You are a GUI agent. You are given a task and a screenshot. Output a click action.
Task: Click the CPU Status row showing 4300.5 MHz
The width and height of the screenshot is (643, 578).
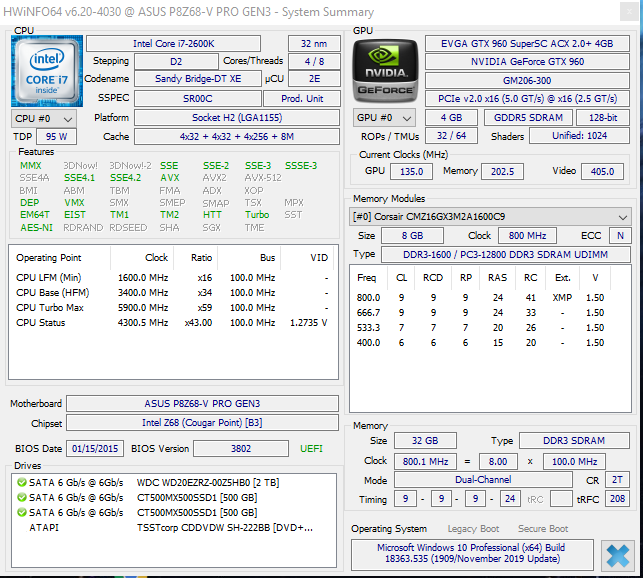tap(172, 323)
